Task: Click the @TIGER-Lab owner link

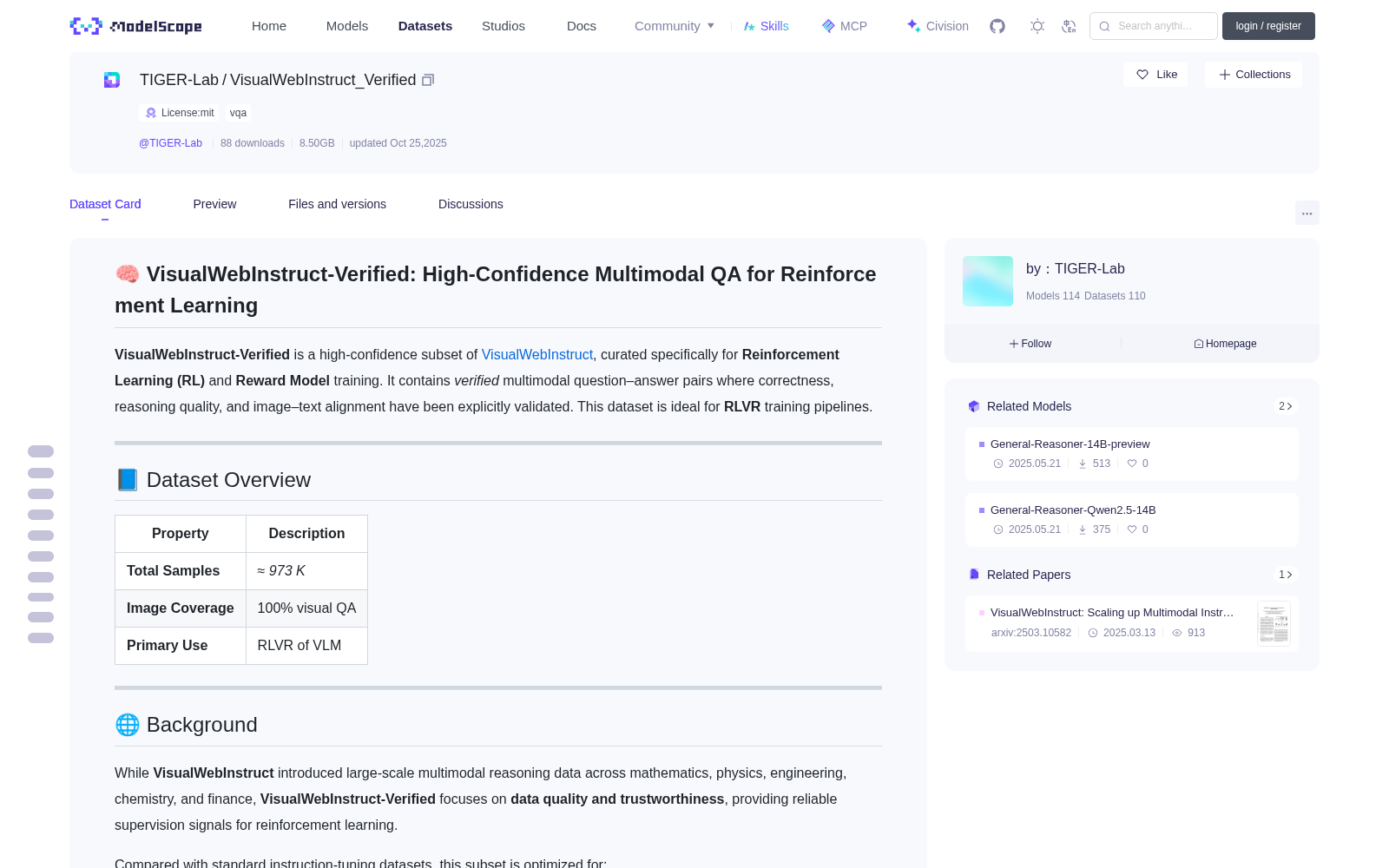Action: (x=170, y=143)
